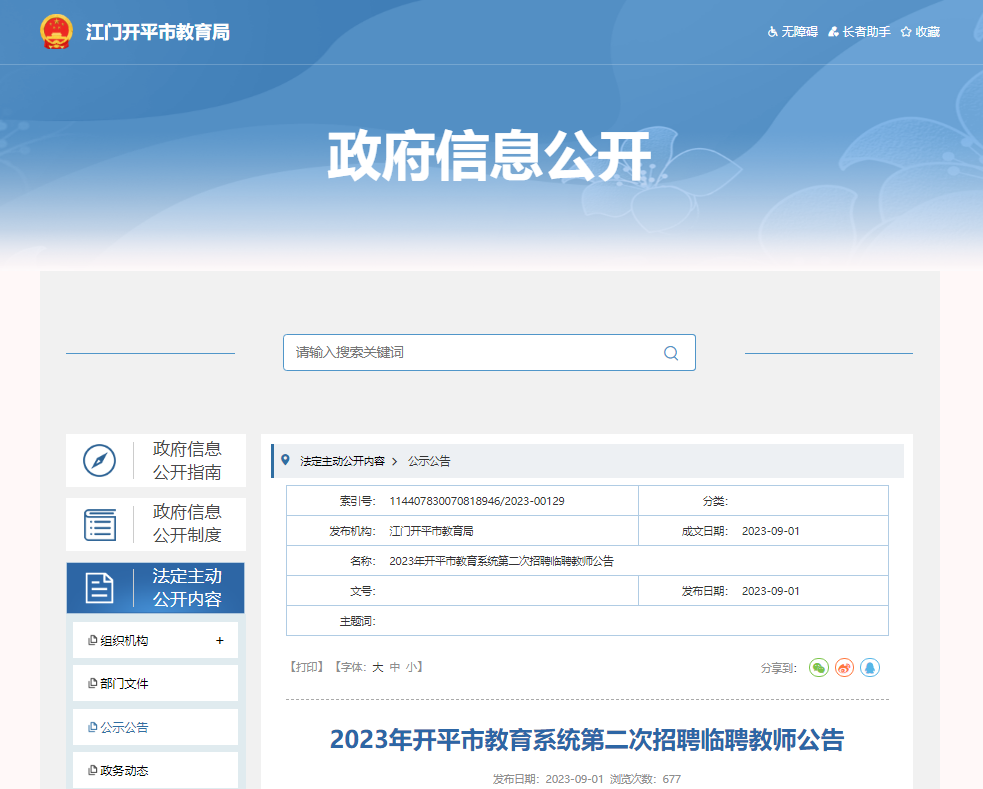Viewport: 983px width, 789px height.
Task: Open 无障碍 accessibility mode
Action: pos(792,32)
